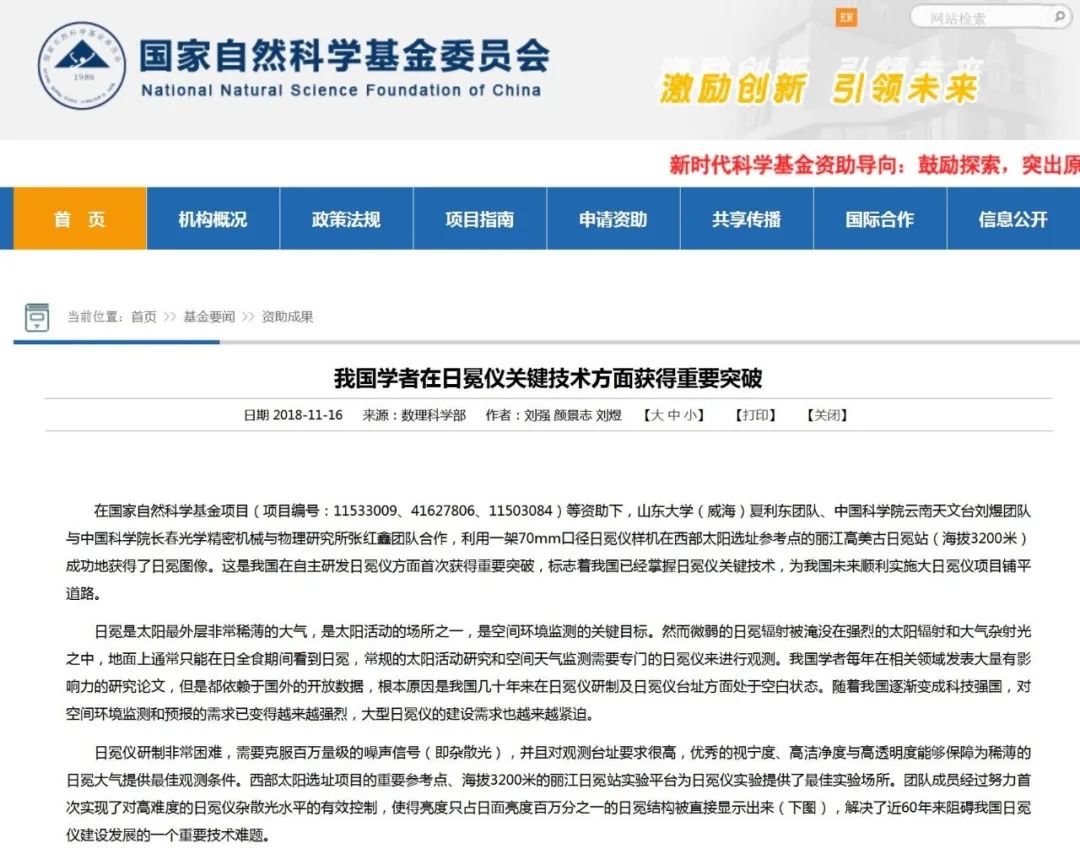
Task: Open the 申请资助 navigation menu
Action: (x=613, y=218)
